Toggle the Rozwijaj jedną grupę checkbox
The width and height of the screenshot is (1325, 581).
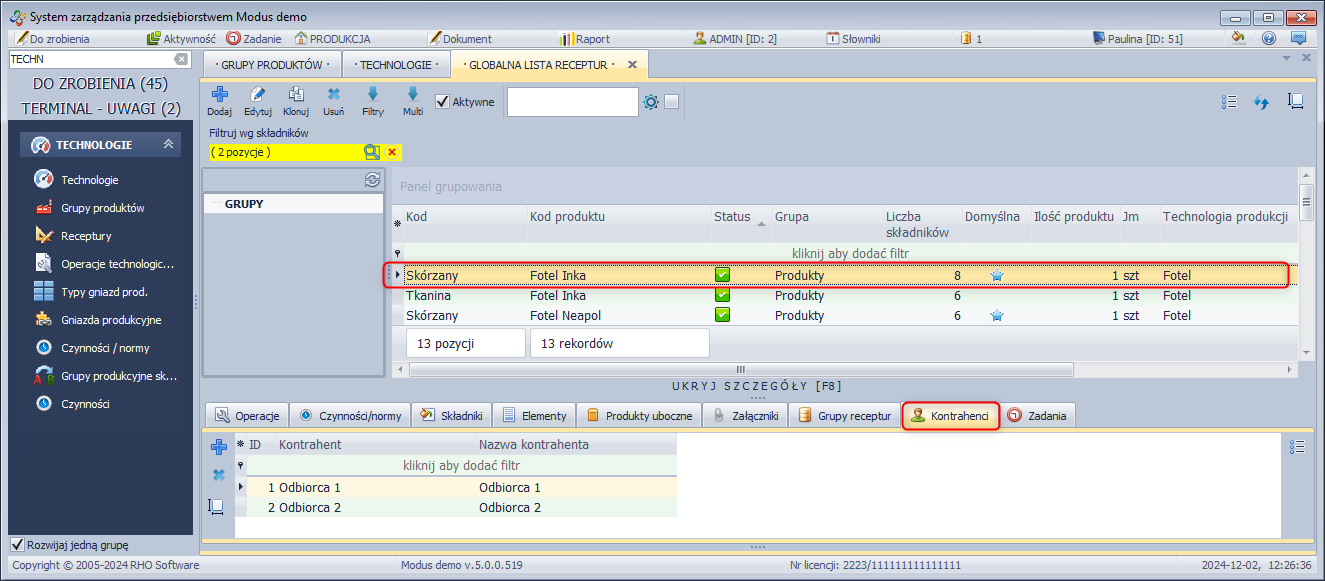tap(17, 545)
